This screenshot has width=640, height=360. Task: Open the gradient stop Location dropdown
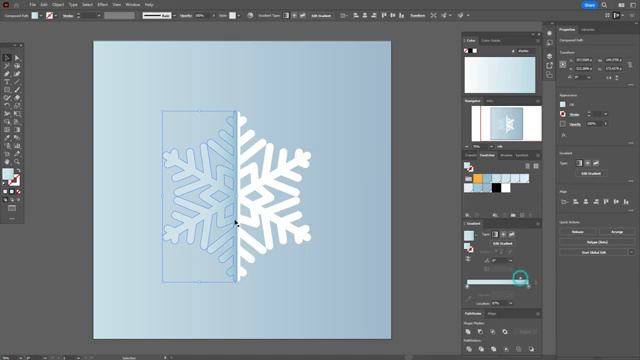(x=511, y=303)
